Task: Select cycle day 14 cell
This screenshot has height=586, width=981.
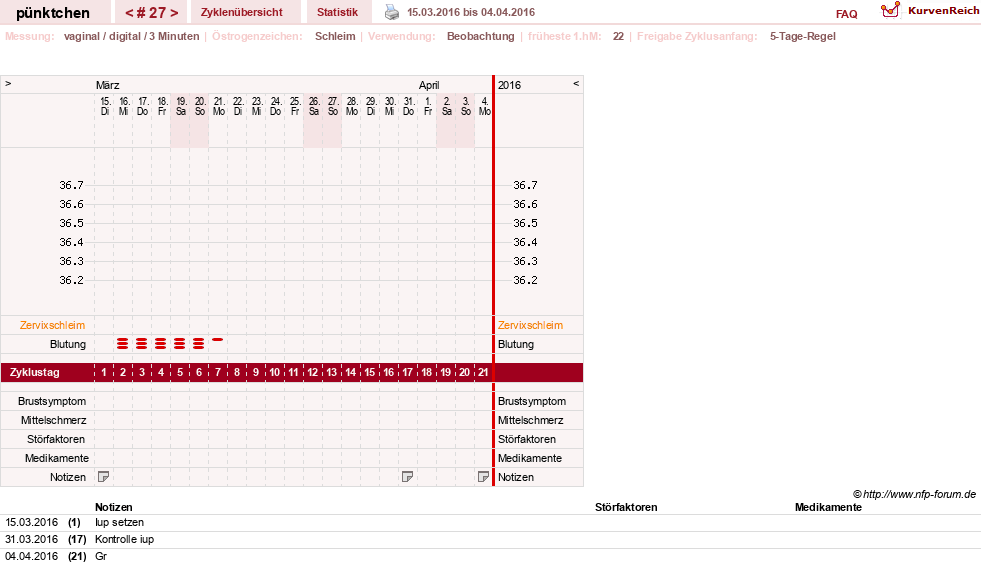Action: point(350,372)
